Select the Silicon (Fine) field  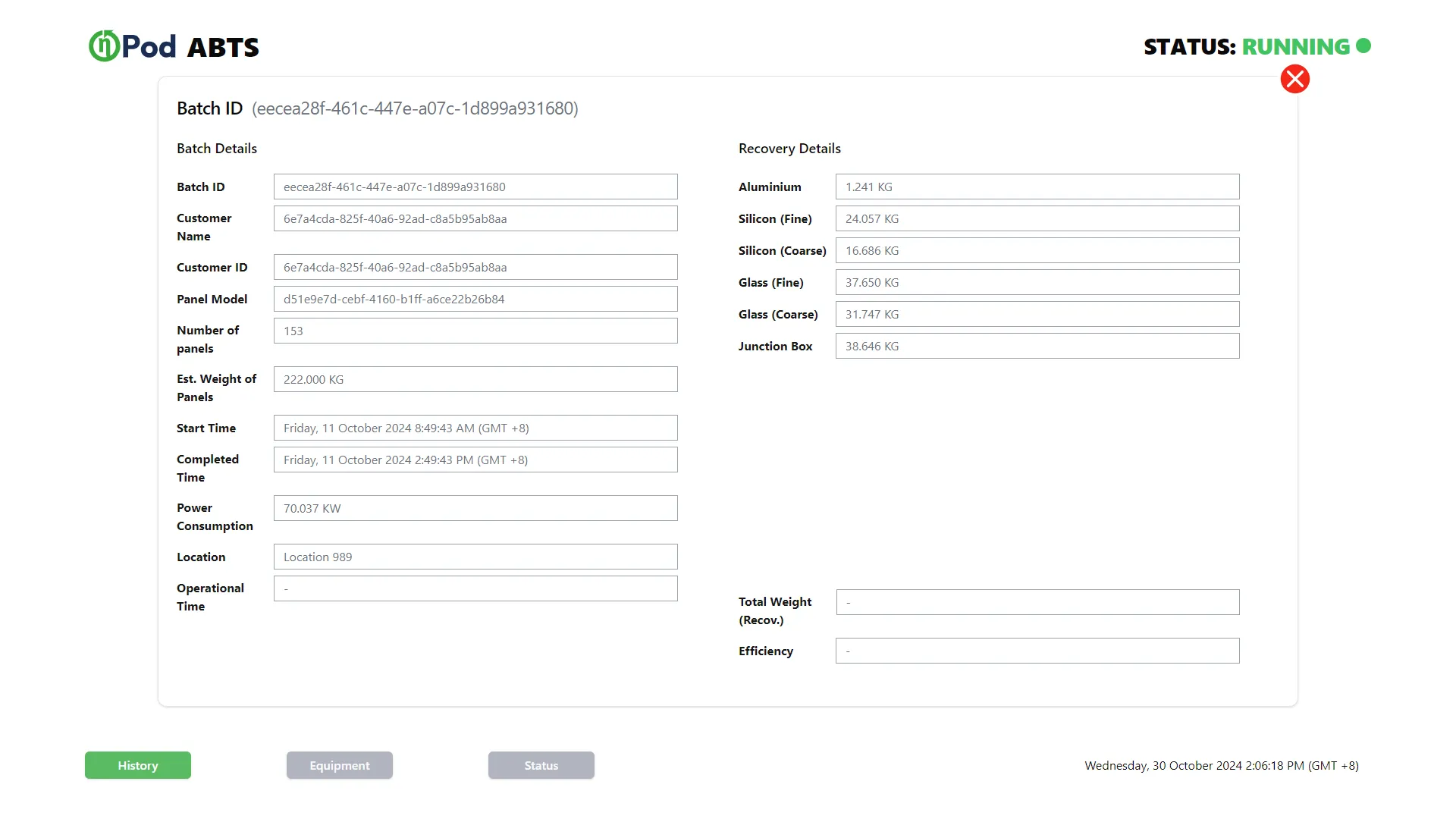pyautogui.click(x=1037, y=218)
